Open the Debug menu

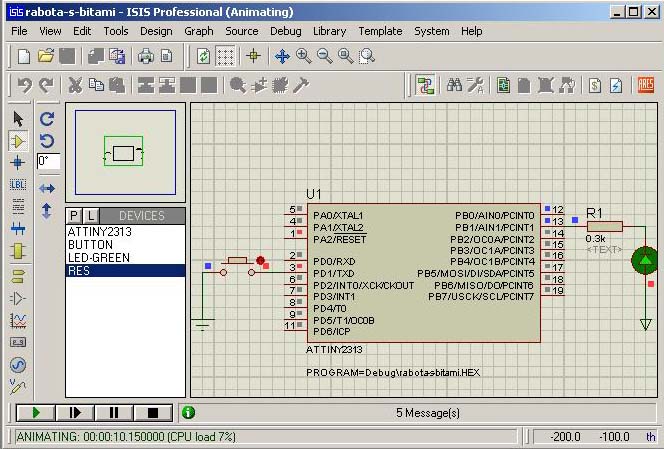[285, 31]
